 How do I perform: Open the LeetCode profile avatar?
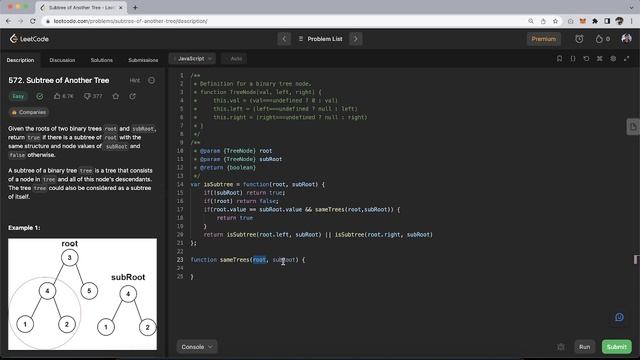pos(626,38)
